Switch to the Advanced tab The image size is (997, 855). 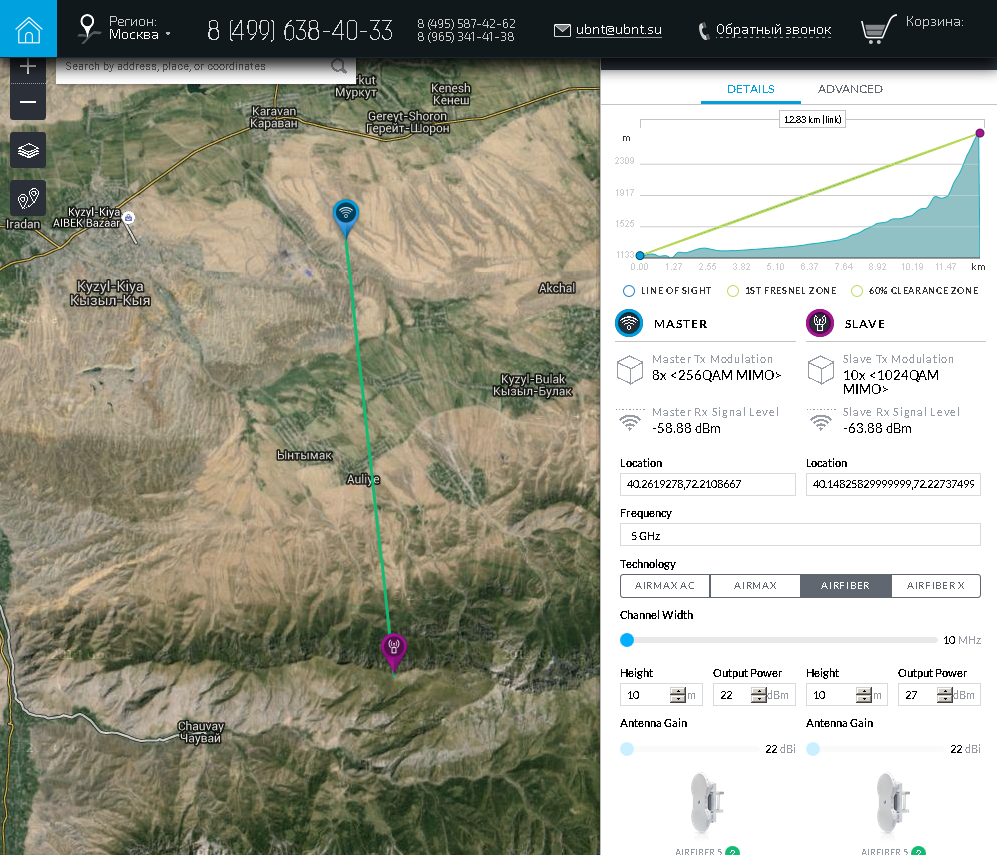(850, 89)
